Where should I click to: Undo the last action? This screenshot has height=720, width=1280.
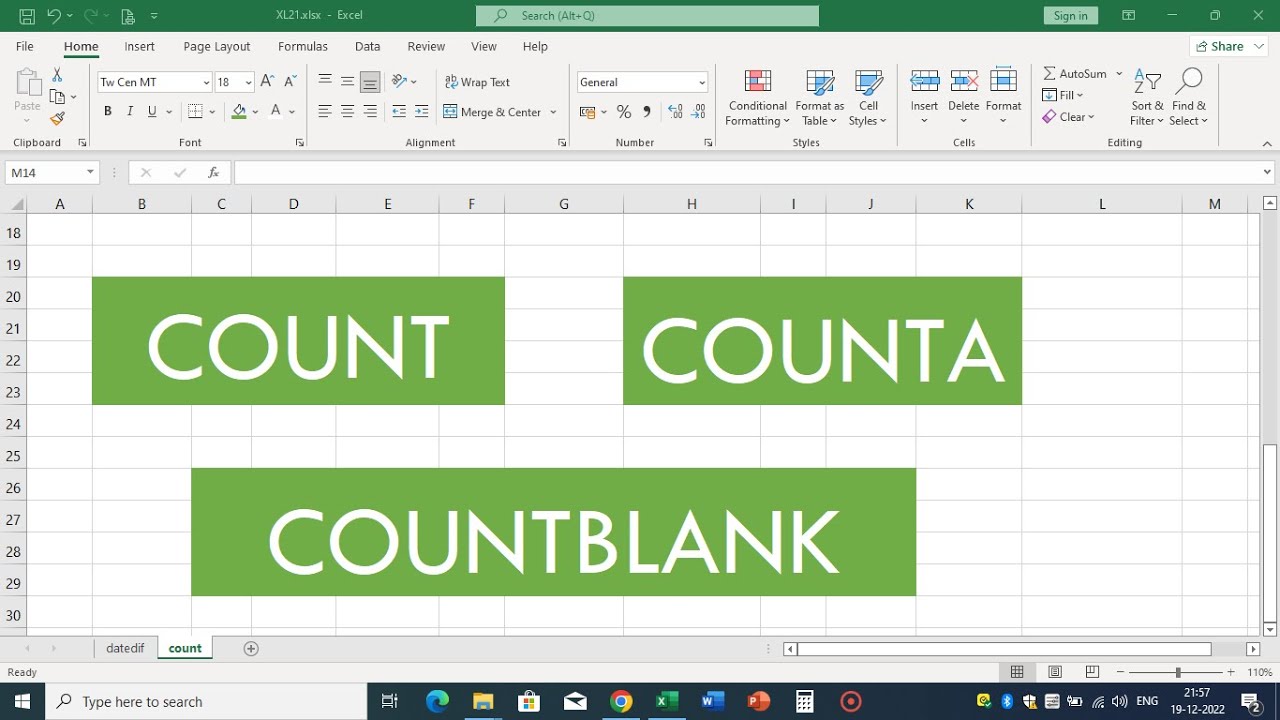(x=54, y=16)
